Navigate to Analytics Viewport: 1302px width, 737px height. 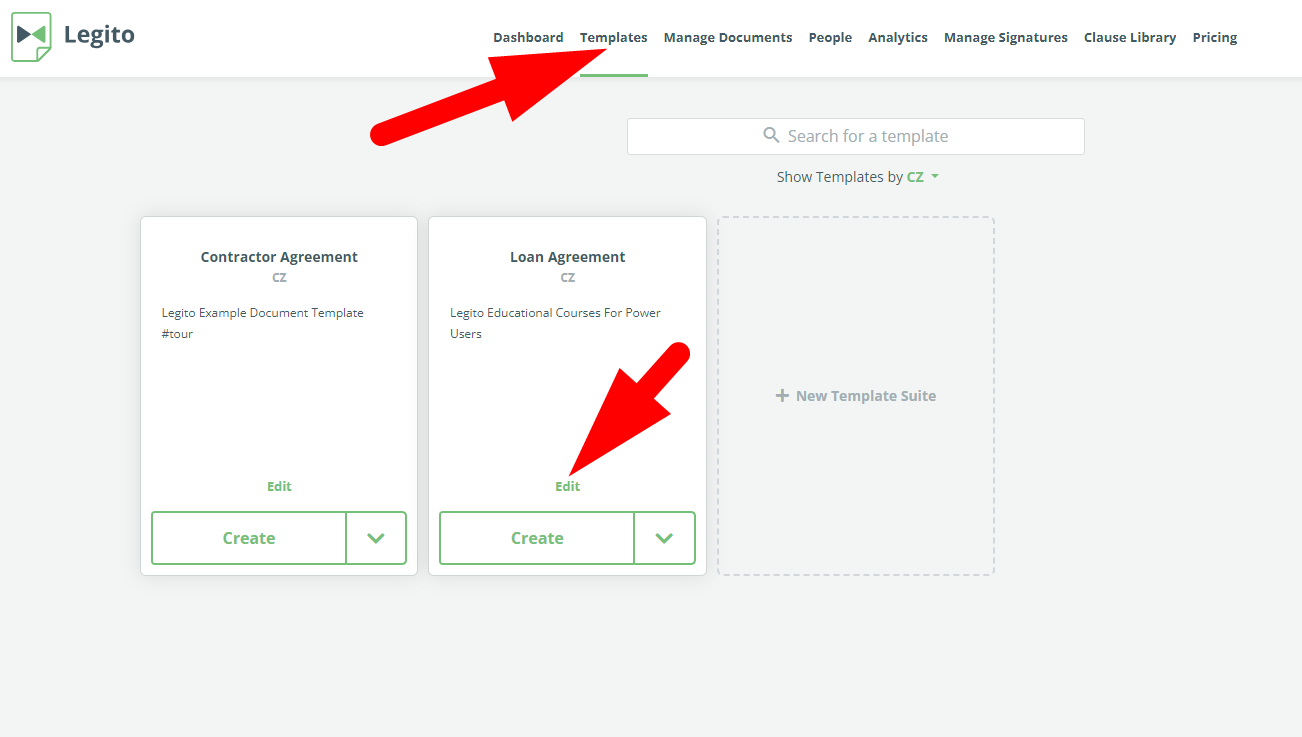(x=897, y=38)
